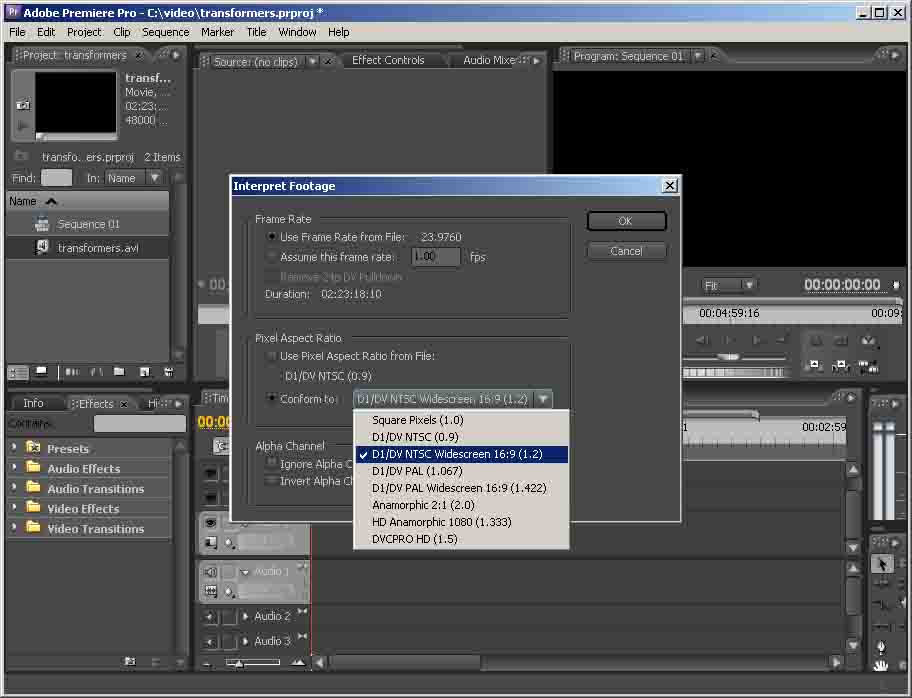
Task: Create a new Bin in Project panel
Action: (120, 372)
